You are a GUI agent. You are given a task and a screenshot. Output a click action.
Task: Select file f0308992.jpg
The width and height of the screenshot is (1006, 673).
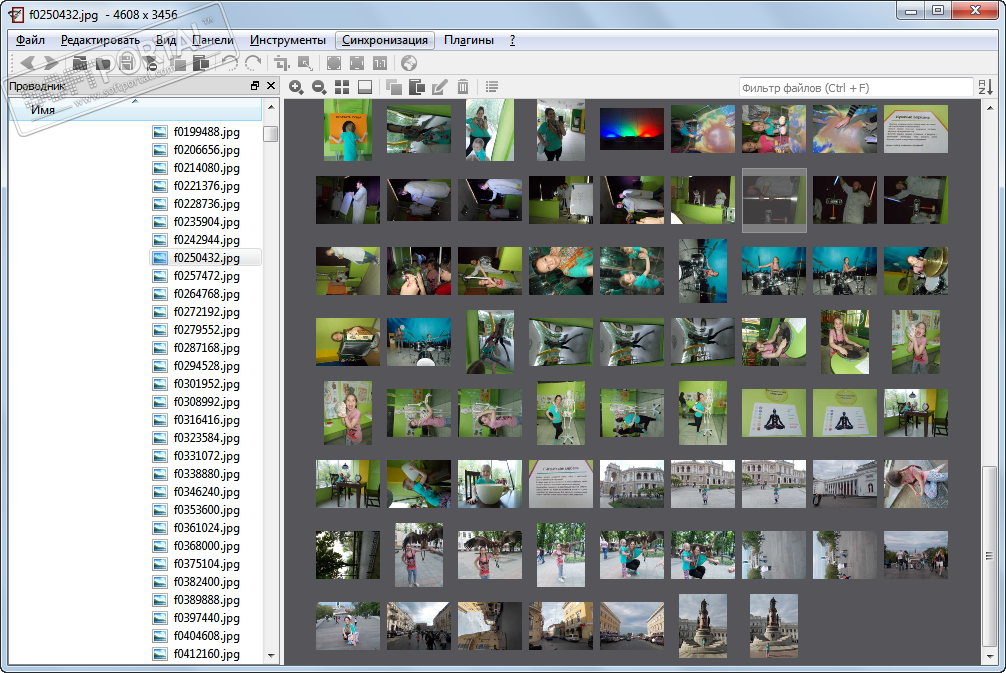[206, 402]
